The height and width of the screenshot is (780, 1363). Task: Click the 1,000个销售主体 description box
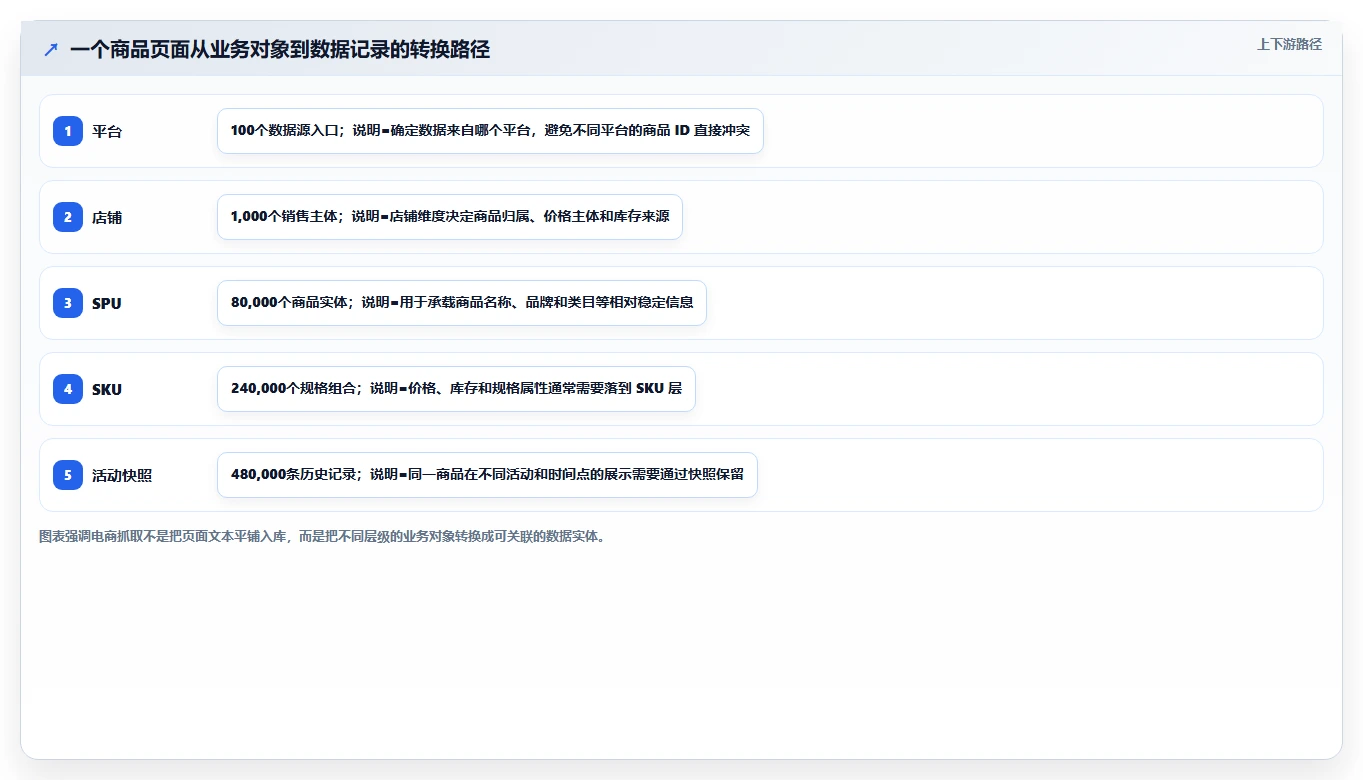(x=450, y=217)
